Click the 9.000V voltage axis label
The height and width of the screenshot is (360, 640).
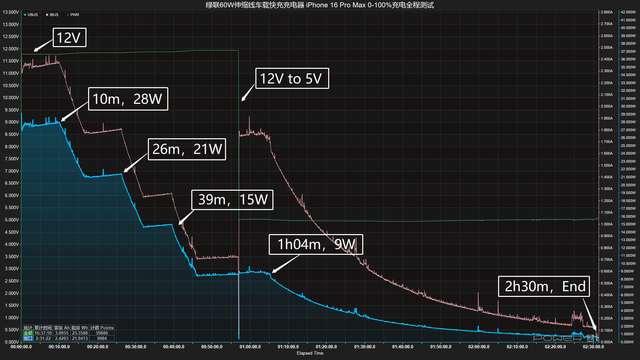[11, 122]
